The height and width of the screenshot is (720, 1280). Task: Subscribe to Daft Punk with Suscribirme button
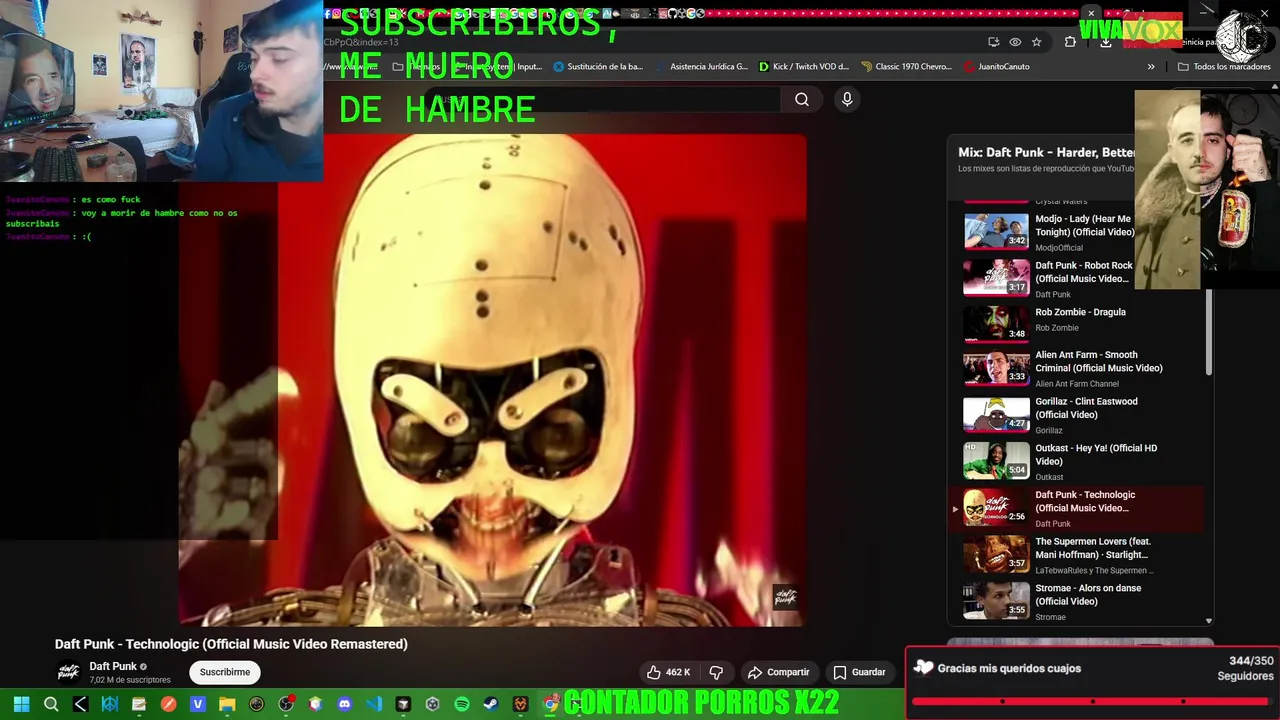pos(225,672)
